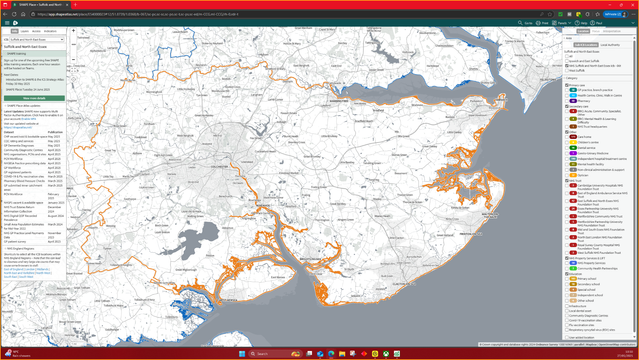Uncheck NHS Suffolk and North East Essex ICB
The image size is (639, 360).
566,66
